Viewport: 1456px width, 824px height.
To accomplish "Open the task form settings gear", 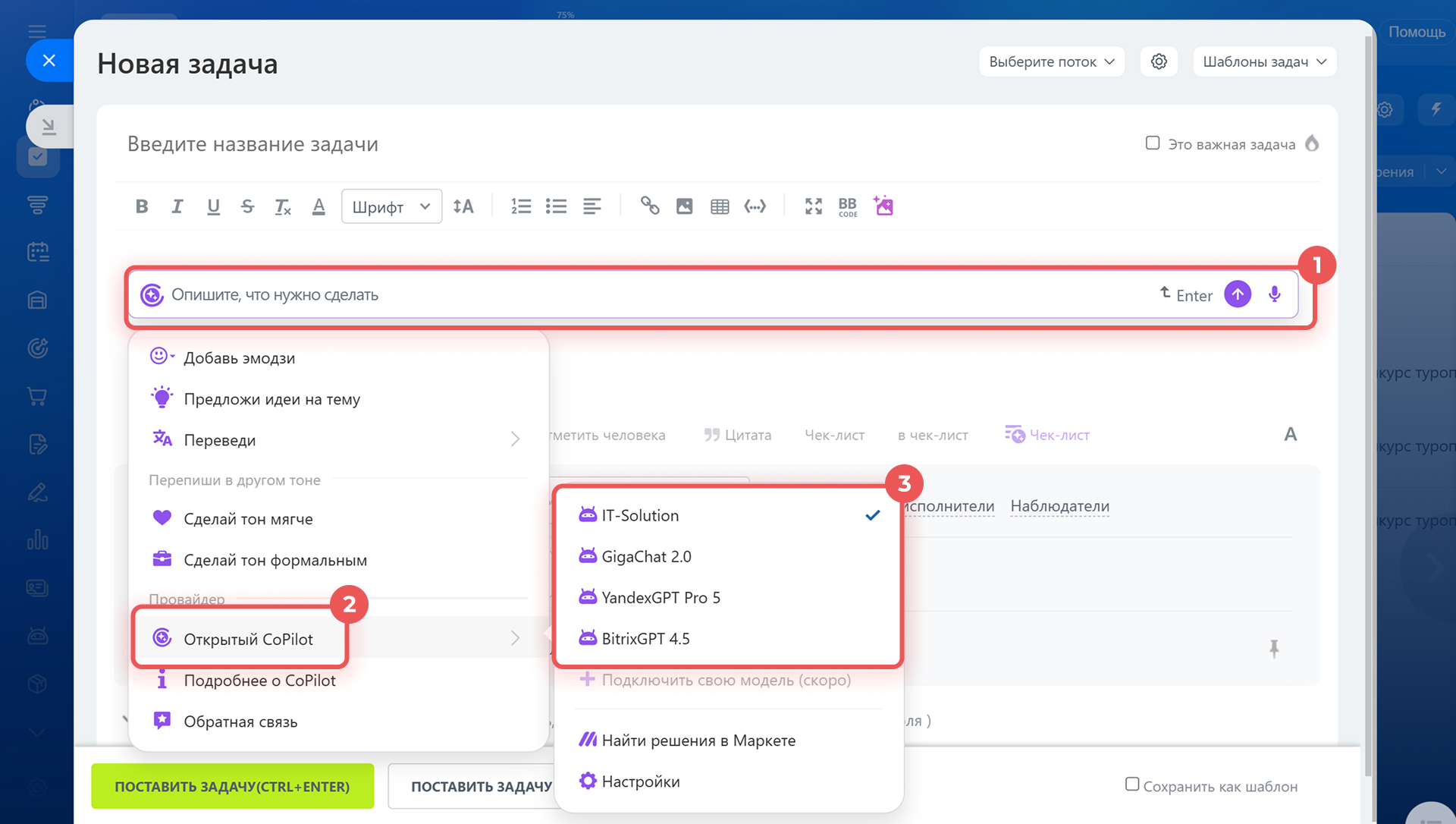I will tap(1159, 61).
